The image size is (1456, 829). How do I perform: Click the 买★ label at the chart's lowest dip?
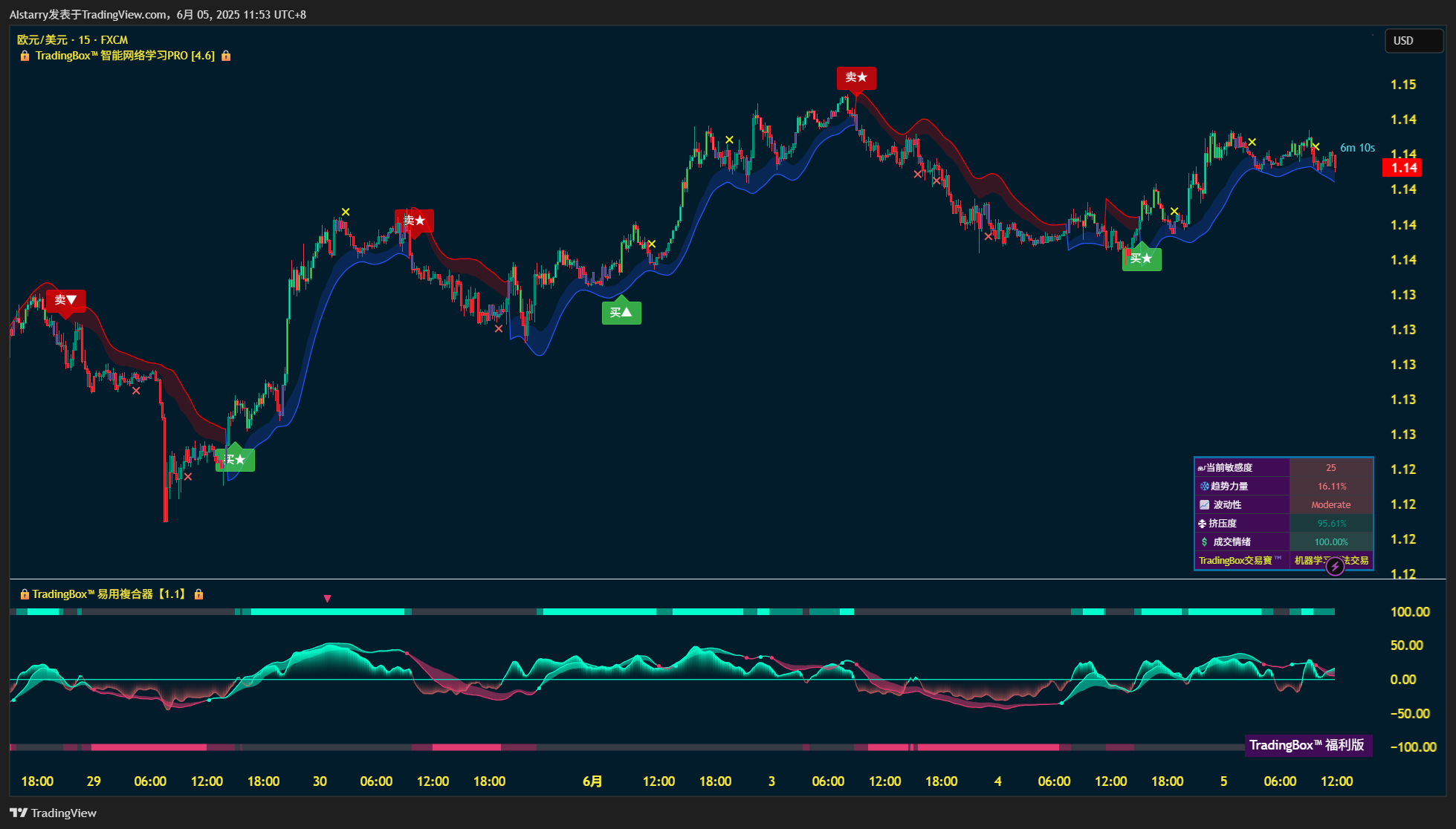click(x=235, y=460)
